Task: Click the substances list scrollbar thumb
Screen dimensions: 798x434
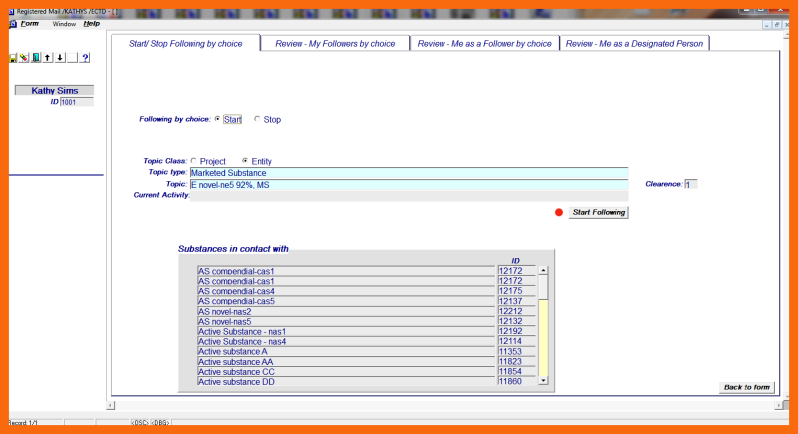Action: point(543,287)
